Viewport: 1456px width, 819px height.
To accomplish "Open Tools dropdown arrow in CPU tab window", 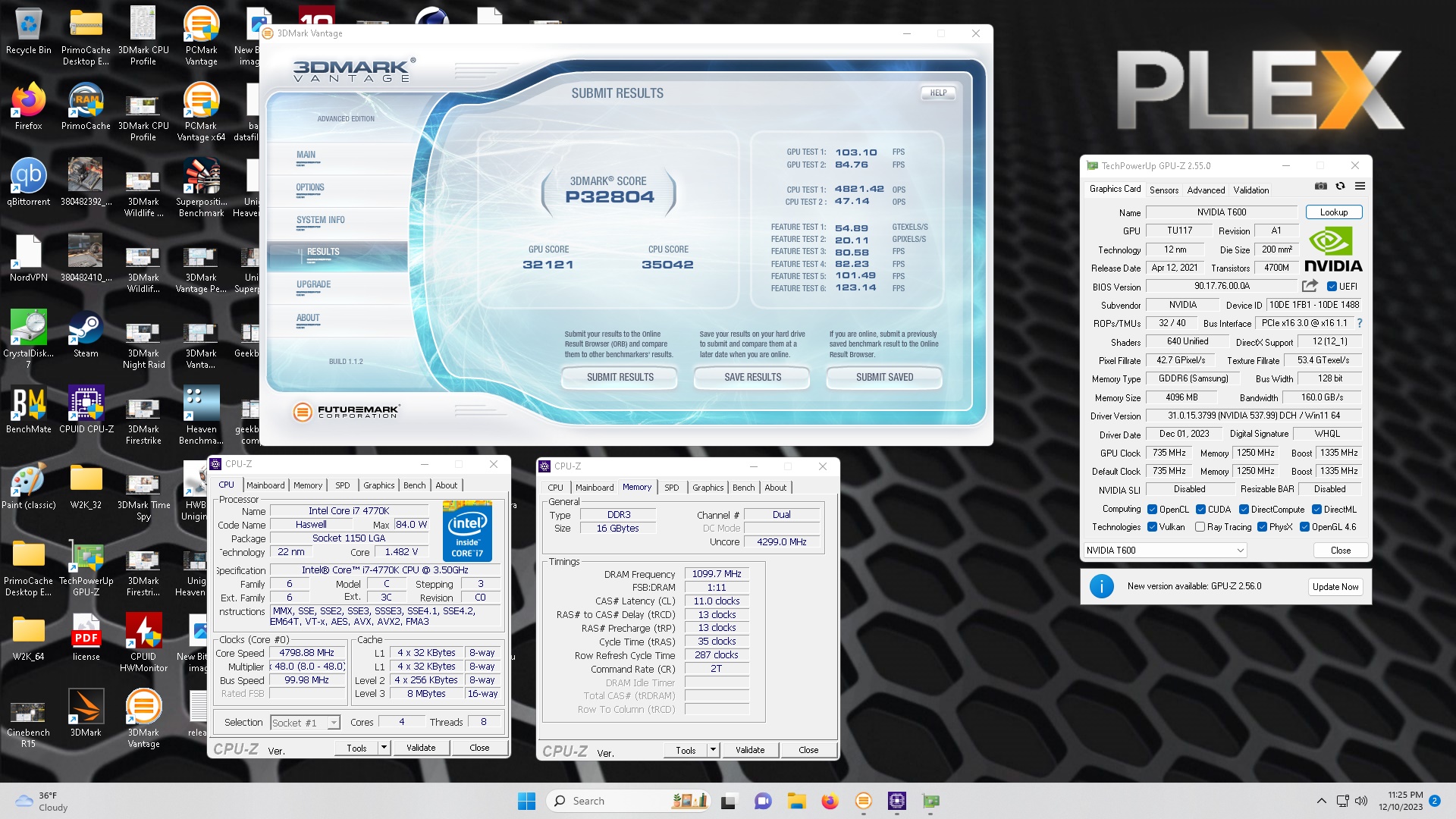I will click(384, 748).
